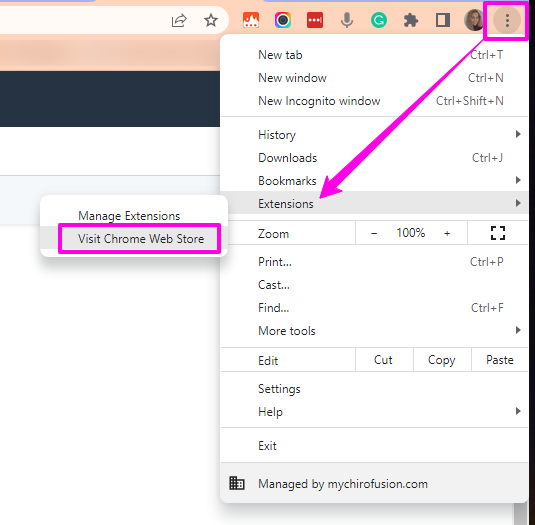The image size is (535, 525).
Task: Expand the History submenu
Action: (374, 135)
